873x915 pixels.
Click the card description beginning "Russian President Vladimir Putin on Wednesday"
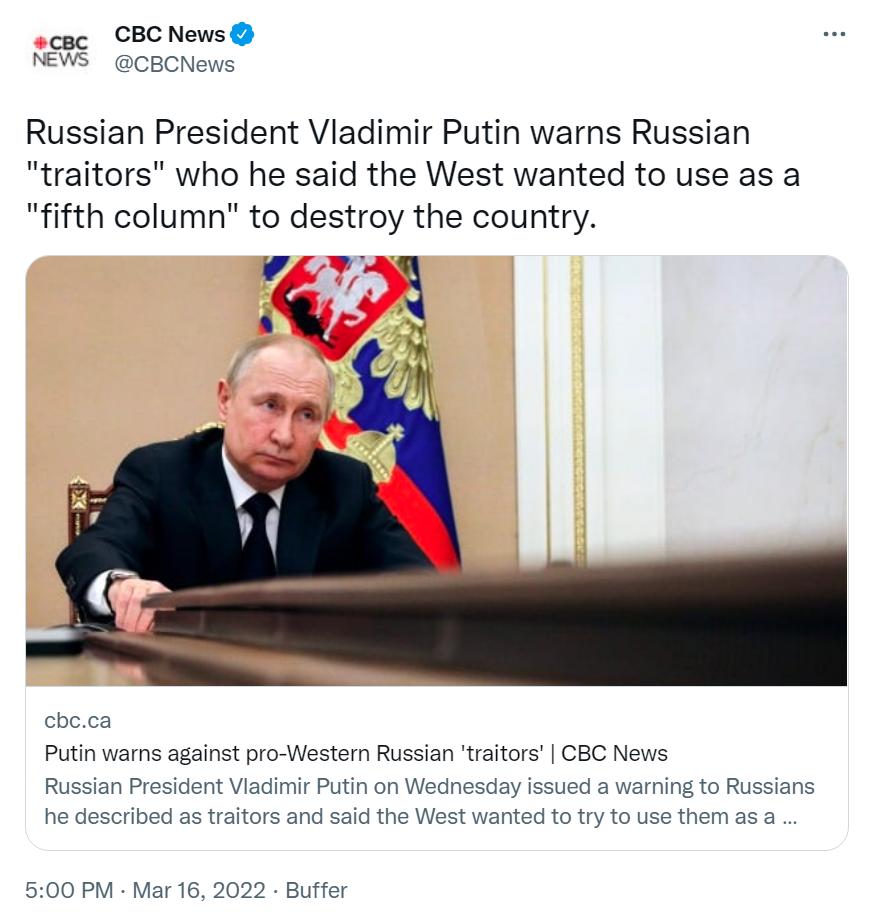tap(429, 801)
